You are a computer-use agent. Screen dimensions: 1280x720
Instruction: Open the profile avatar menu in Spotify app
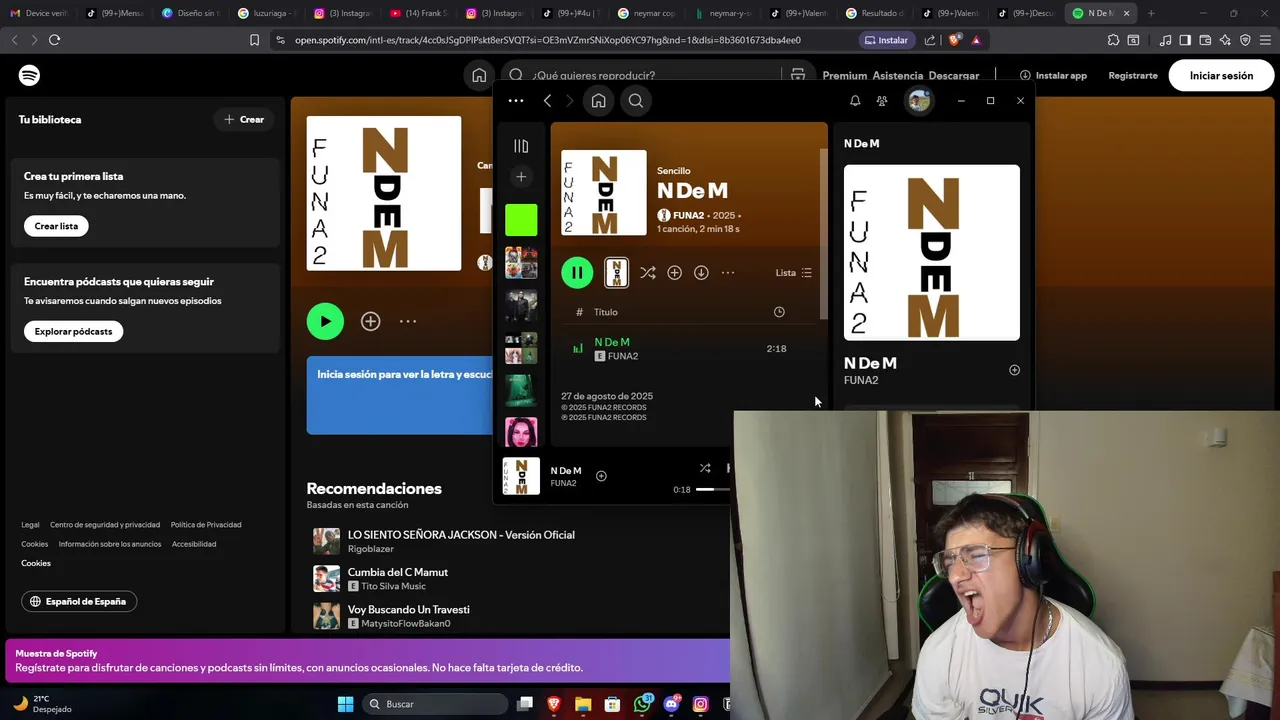click(x=919, y=101)
